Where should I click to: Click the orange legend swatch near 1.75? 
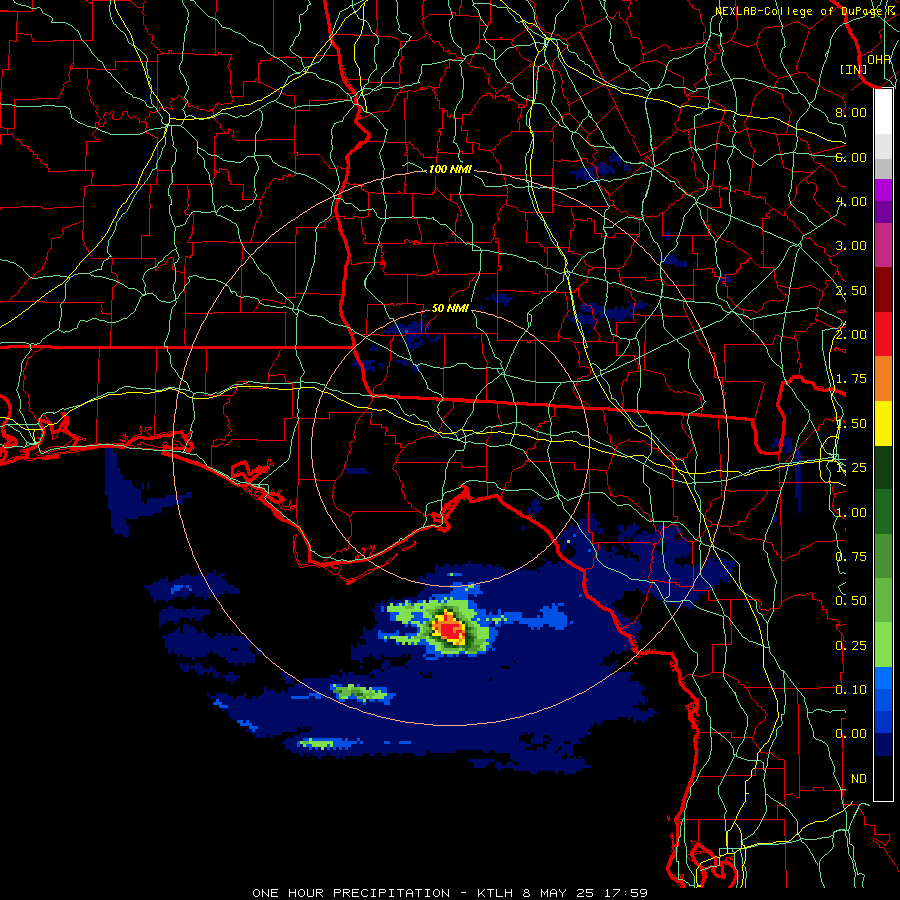[883, 379]
